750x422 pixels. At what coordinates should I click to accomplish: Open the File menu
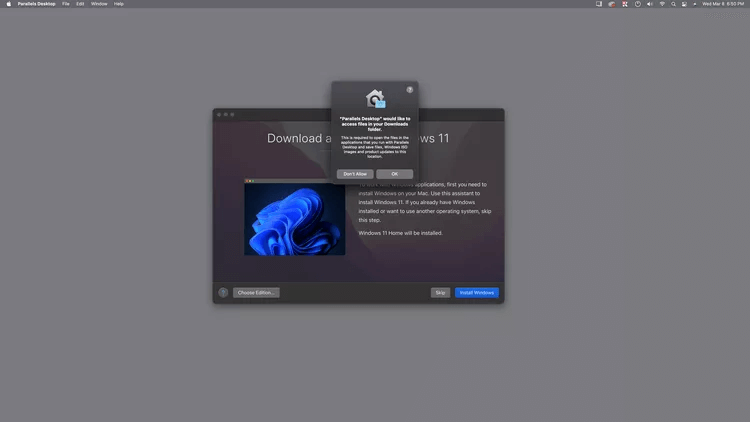(66, 4)
